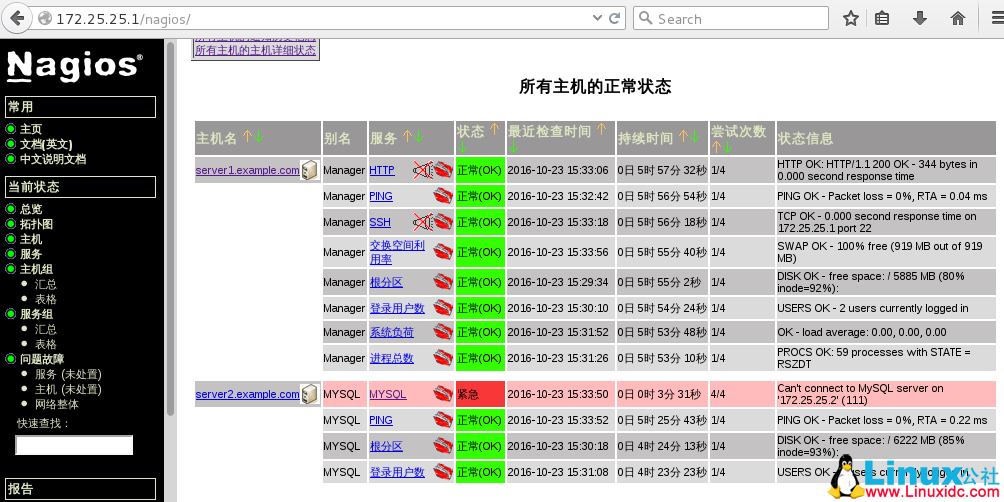Go to the browser home page icon
Screen dimensions: 1004x502
point(957,18)
